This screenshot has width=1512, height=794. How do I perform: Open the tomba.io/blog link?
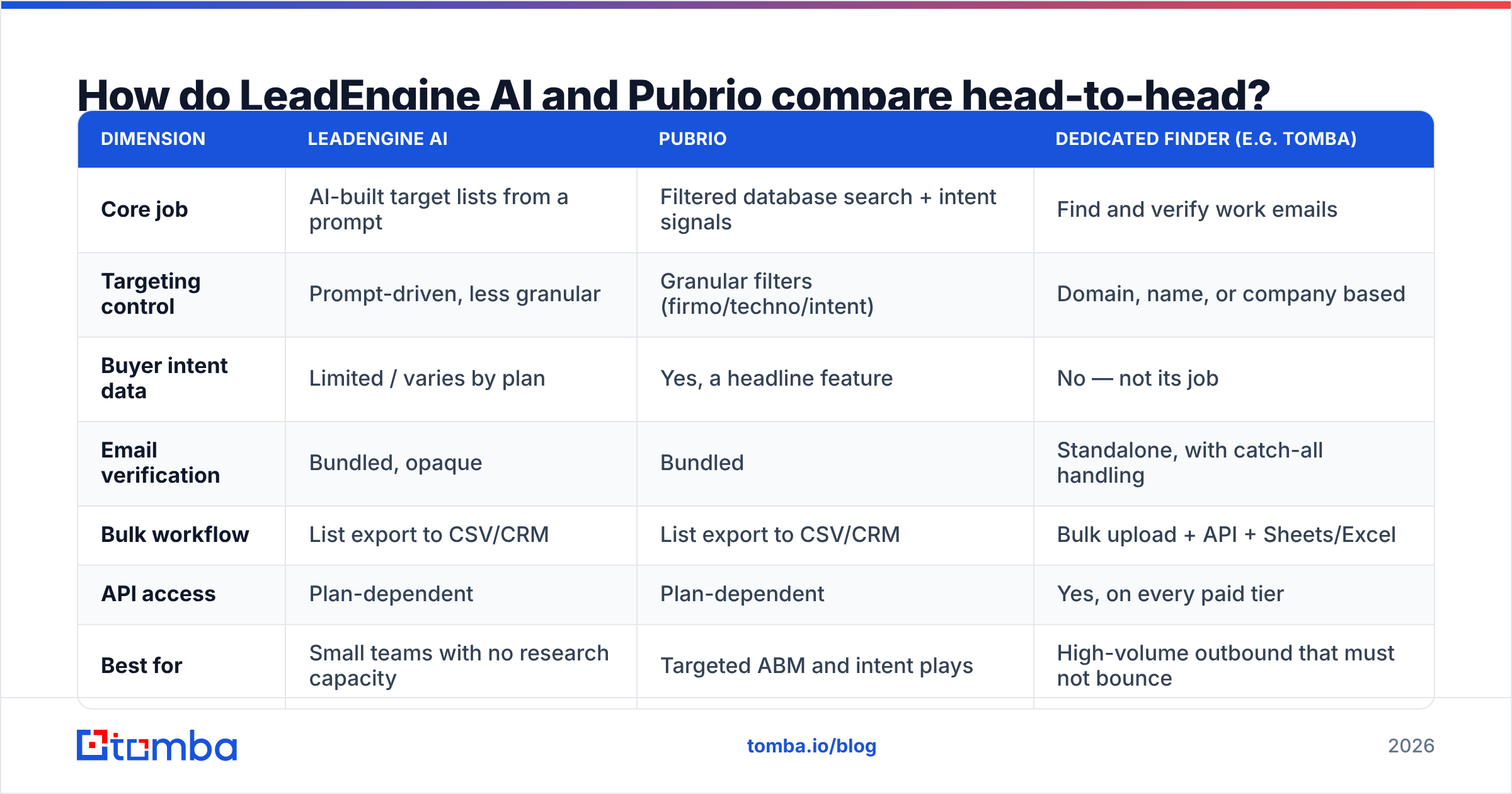pyautogui.click(x=811, y=746)
